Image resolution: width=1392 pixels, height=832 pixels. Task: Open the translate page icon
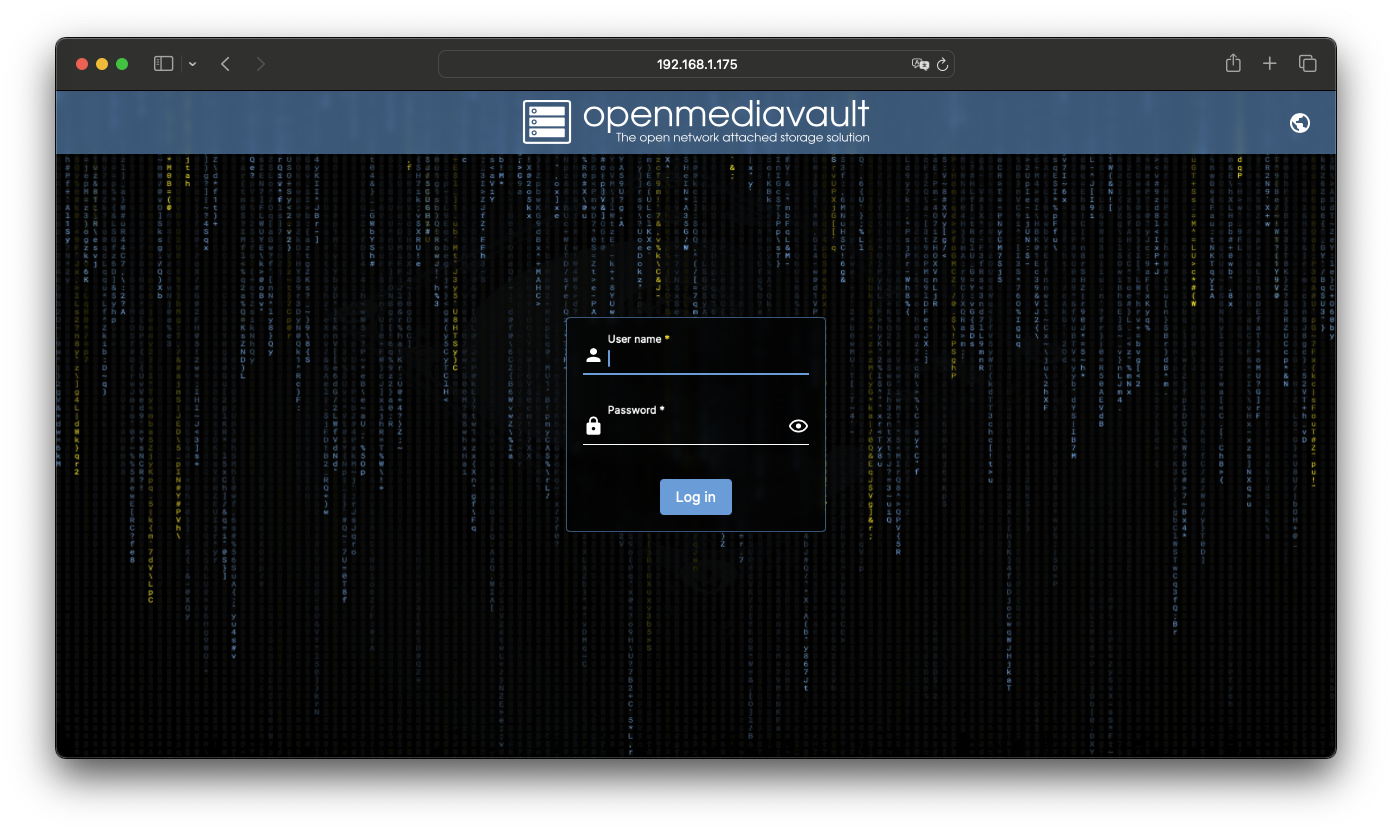pos(920,64)
